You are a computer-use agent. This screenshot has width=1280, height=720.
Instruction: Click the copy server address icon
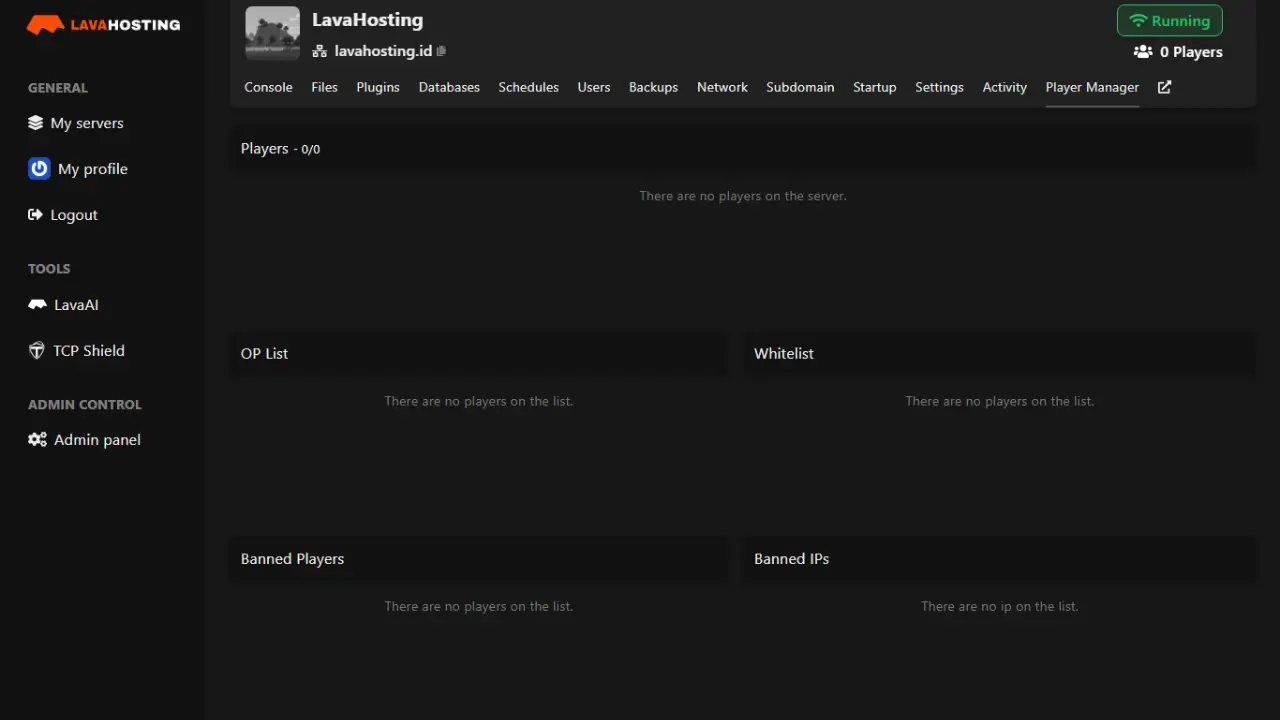point(440,51)
